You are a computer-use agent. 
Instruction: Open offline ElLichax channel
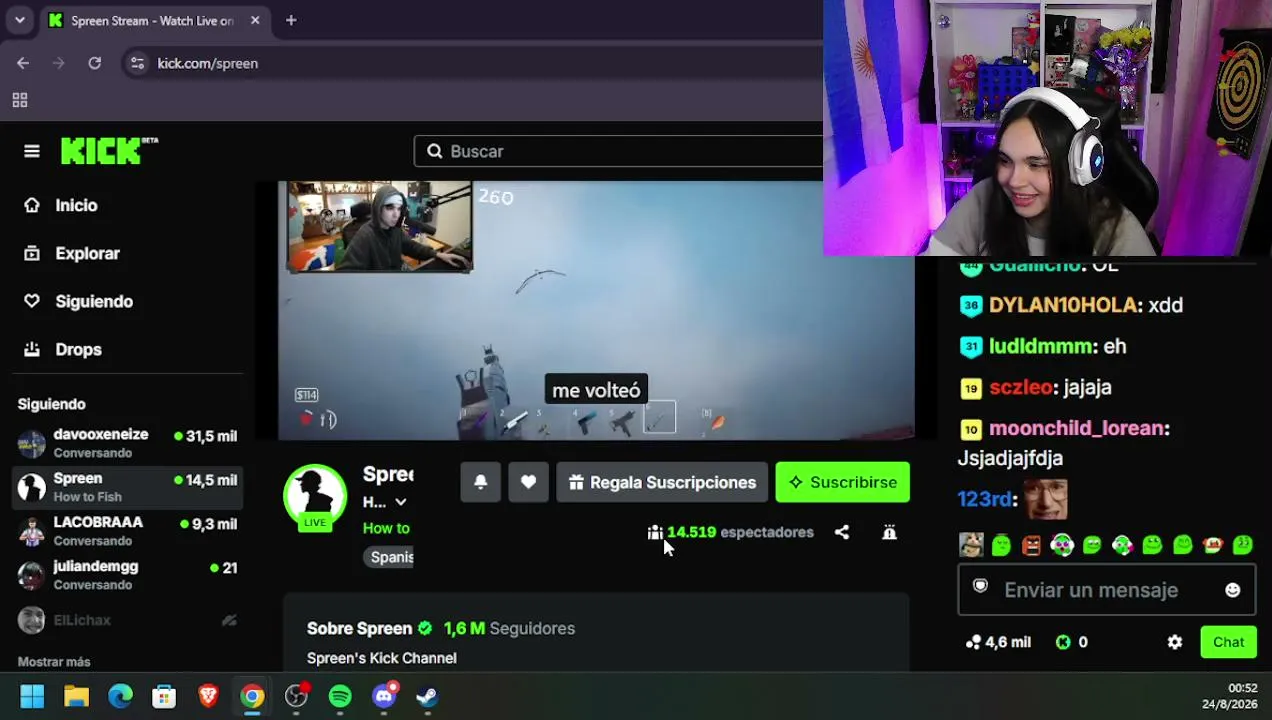click(x=128, y=620)
